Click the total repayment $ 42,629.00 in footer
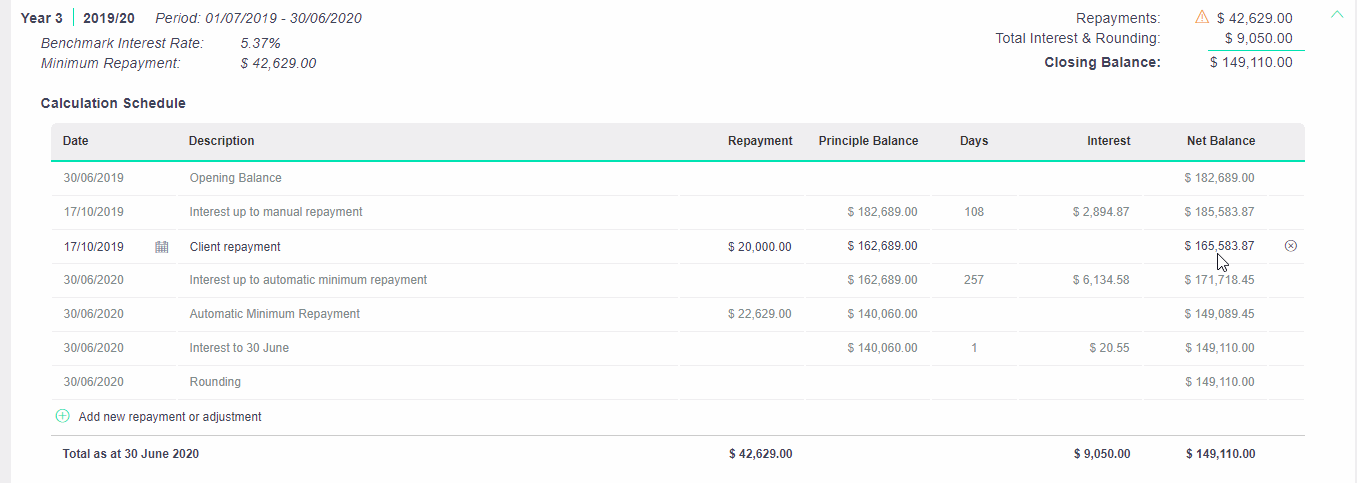Image resolution: width=1357 pixels, height=483 pixels. tap(761, 454)
